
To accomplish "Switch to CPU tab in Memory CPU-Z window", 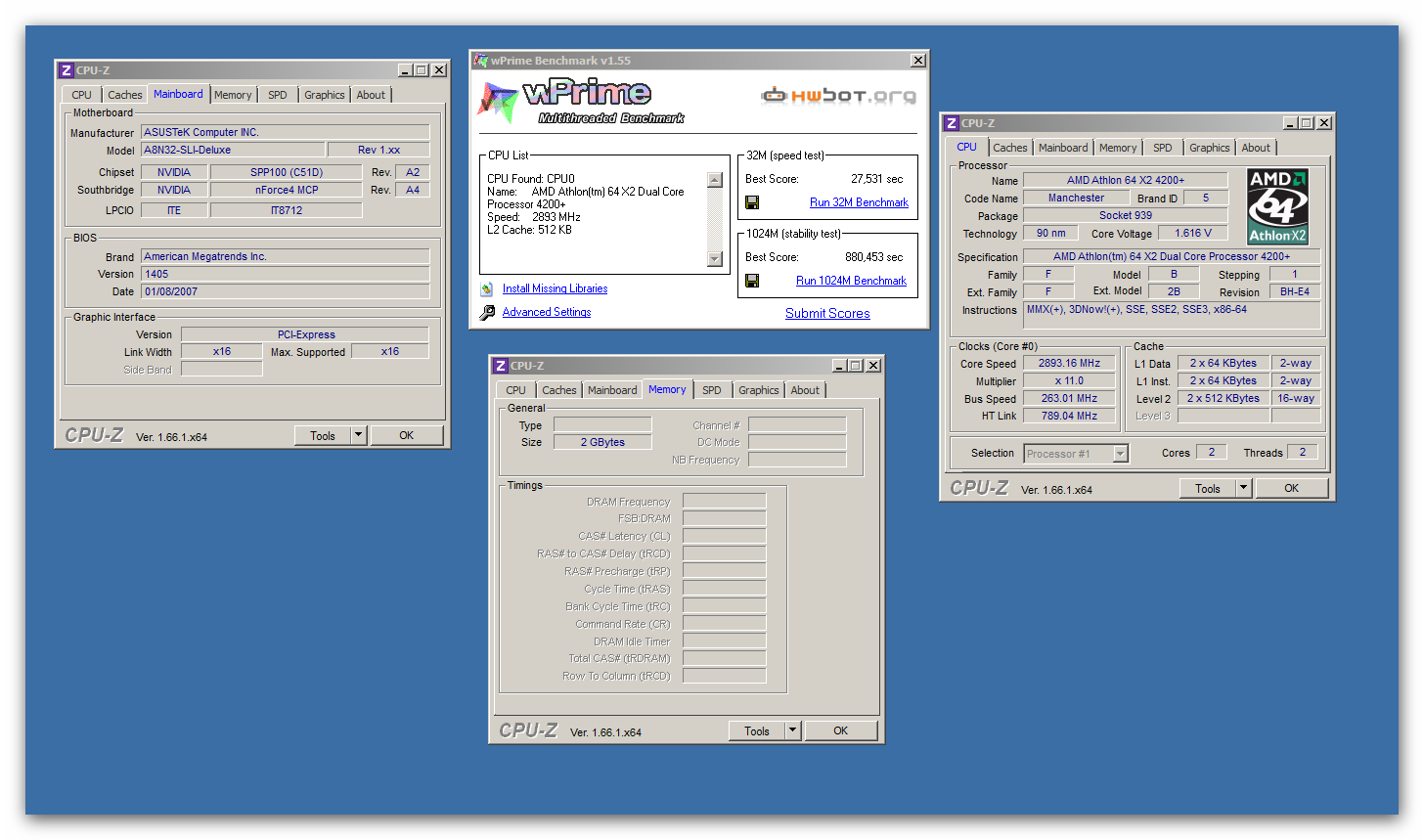I will point(516,390).
